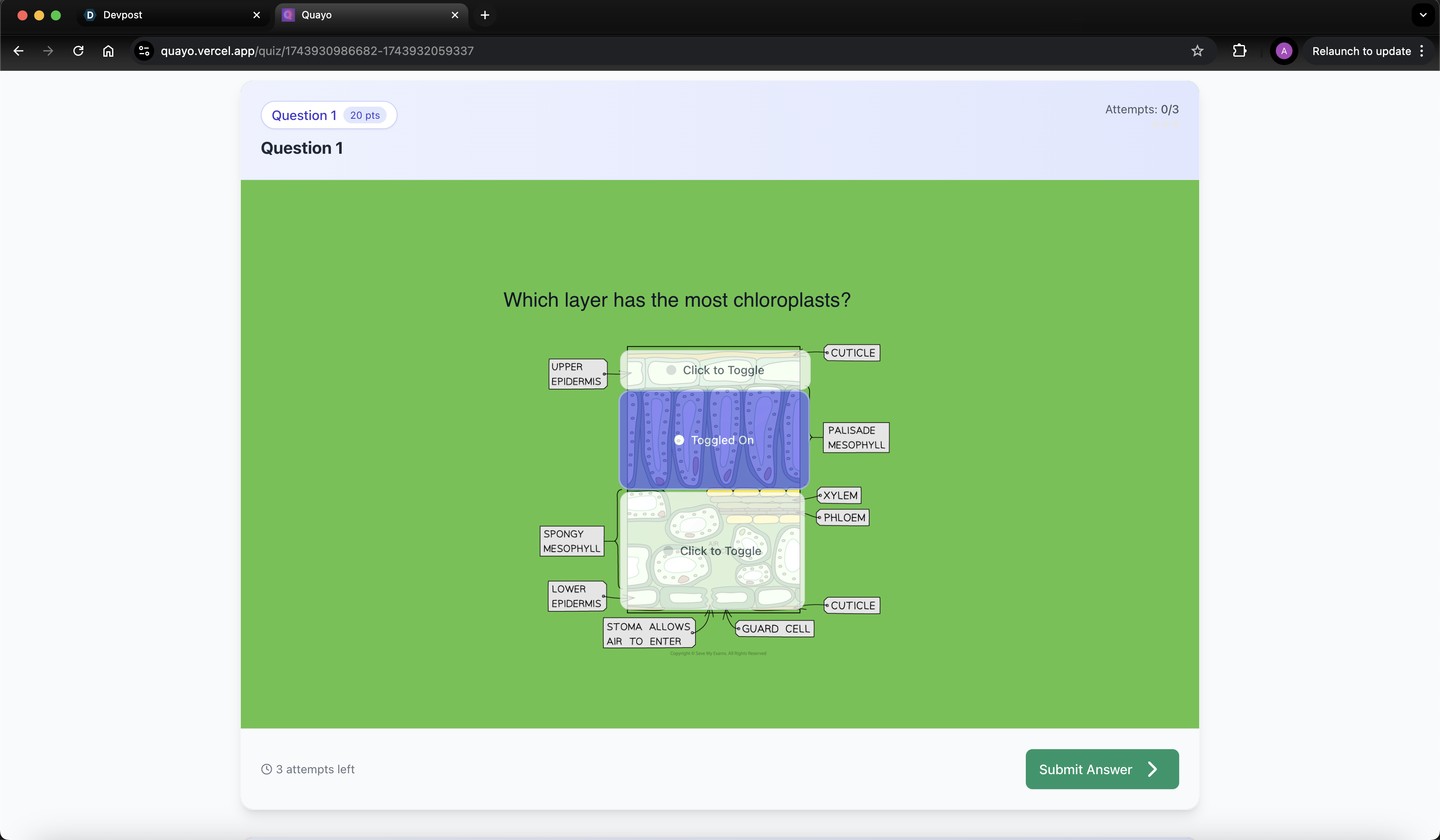Toggle off the palisade mesophyll region
Screen dimensions: 1440x840
[x=714, y=440]
